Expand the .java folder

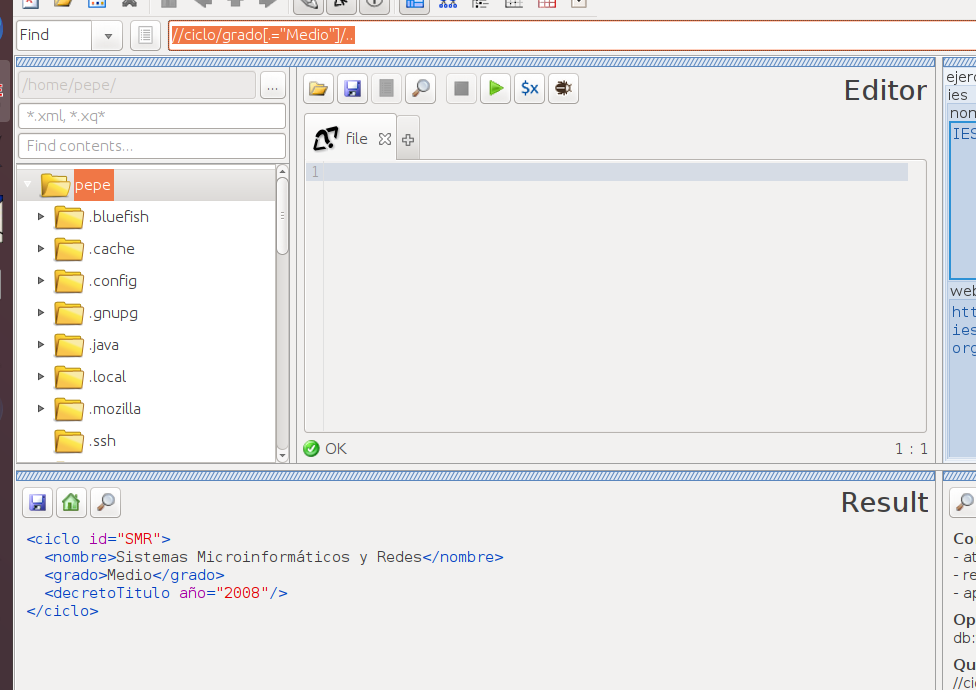click(41, 344)
